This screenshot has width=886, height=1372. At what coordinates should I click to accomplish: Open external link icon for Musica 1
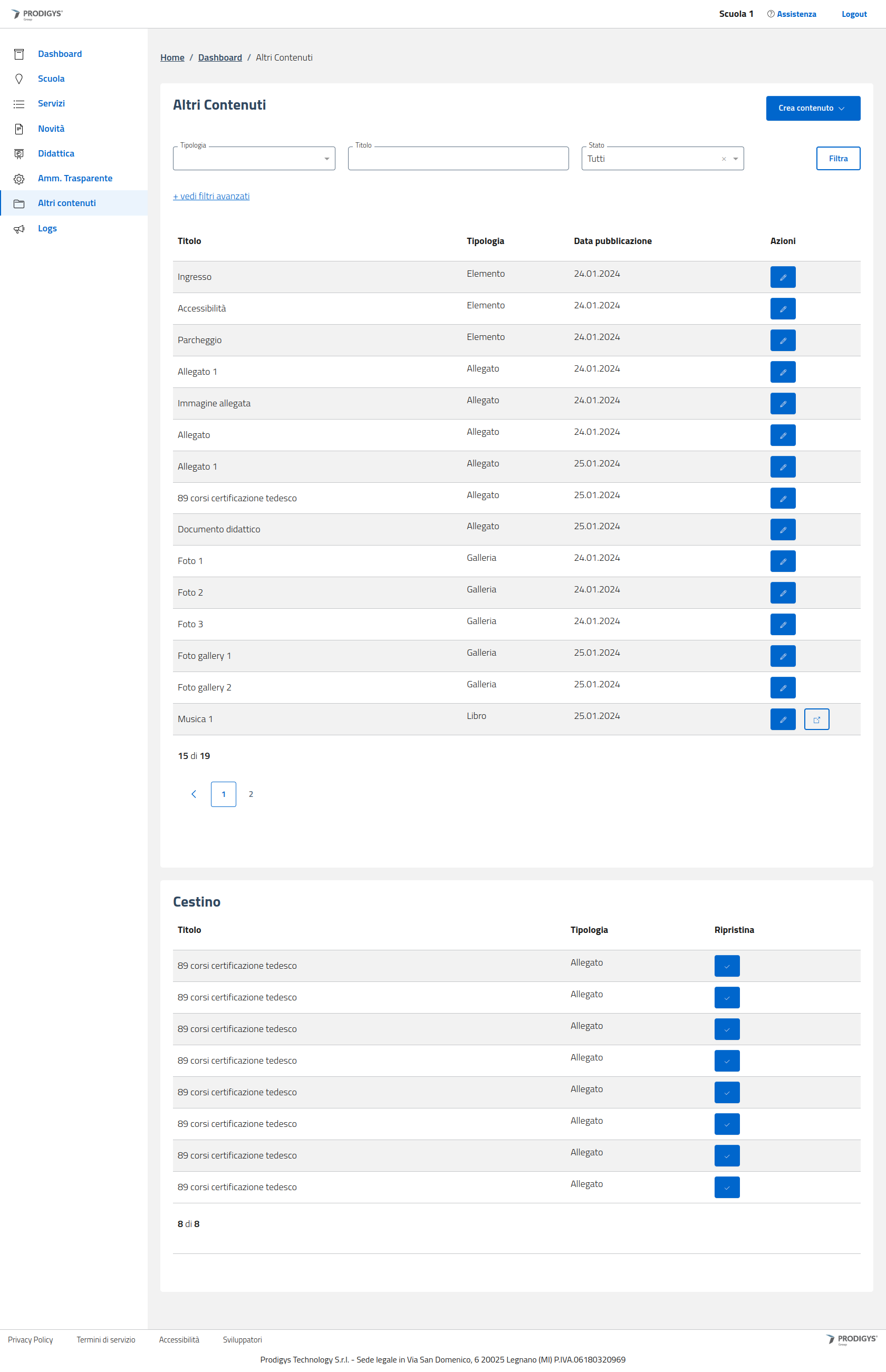coord(816,719)
